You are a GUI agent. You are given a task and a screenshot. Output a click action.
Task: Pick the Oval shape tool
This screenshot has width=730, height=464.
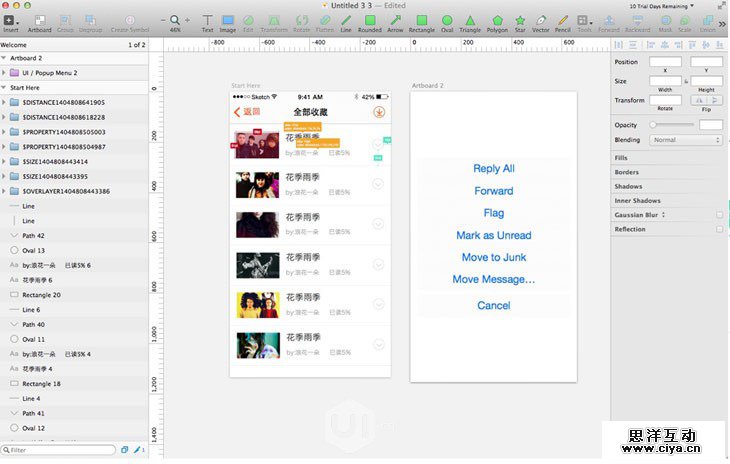(x=446, y=20)
